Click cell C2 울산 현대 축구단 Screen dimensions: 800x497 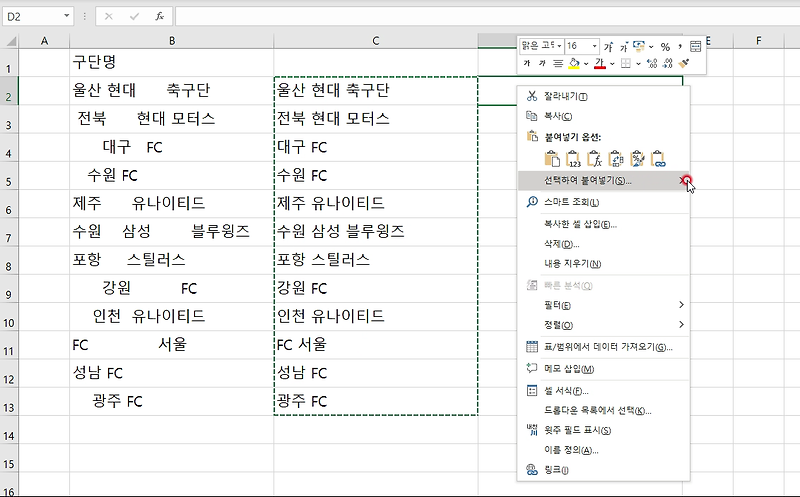[376, 91]
